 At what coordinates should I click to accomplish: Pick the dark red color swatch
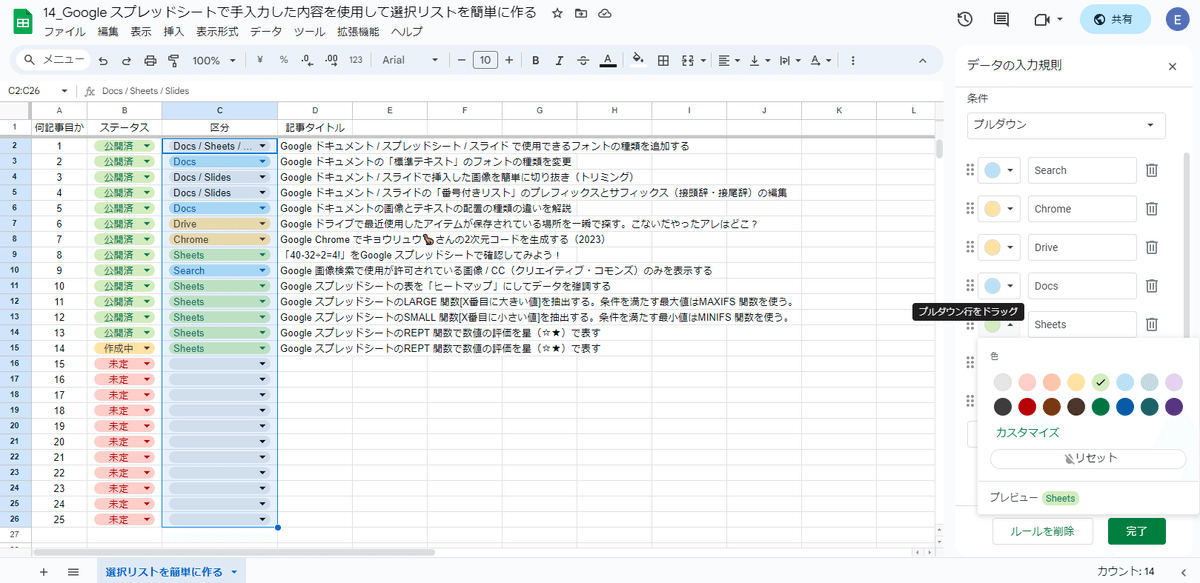1027,407
